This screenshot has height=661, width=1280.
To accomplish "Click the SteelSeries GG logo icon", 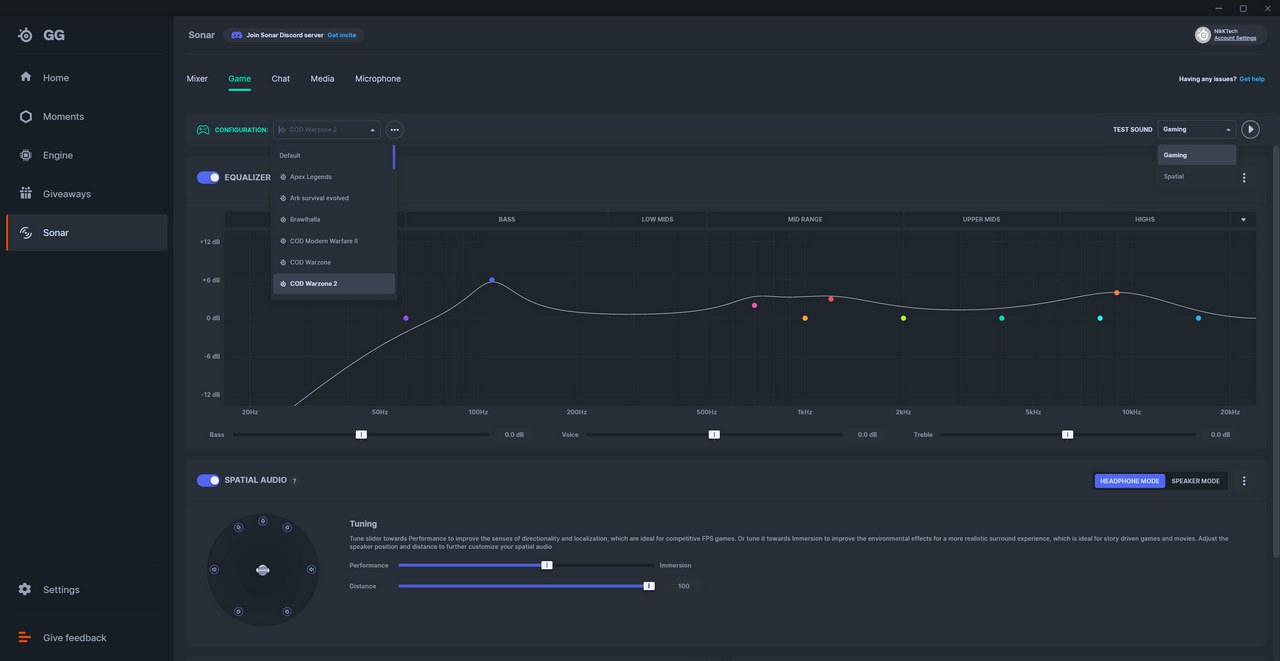I will (x=25, y=35).
